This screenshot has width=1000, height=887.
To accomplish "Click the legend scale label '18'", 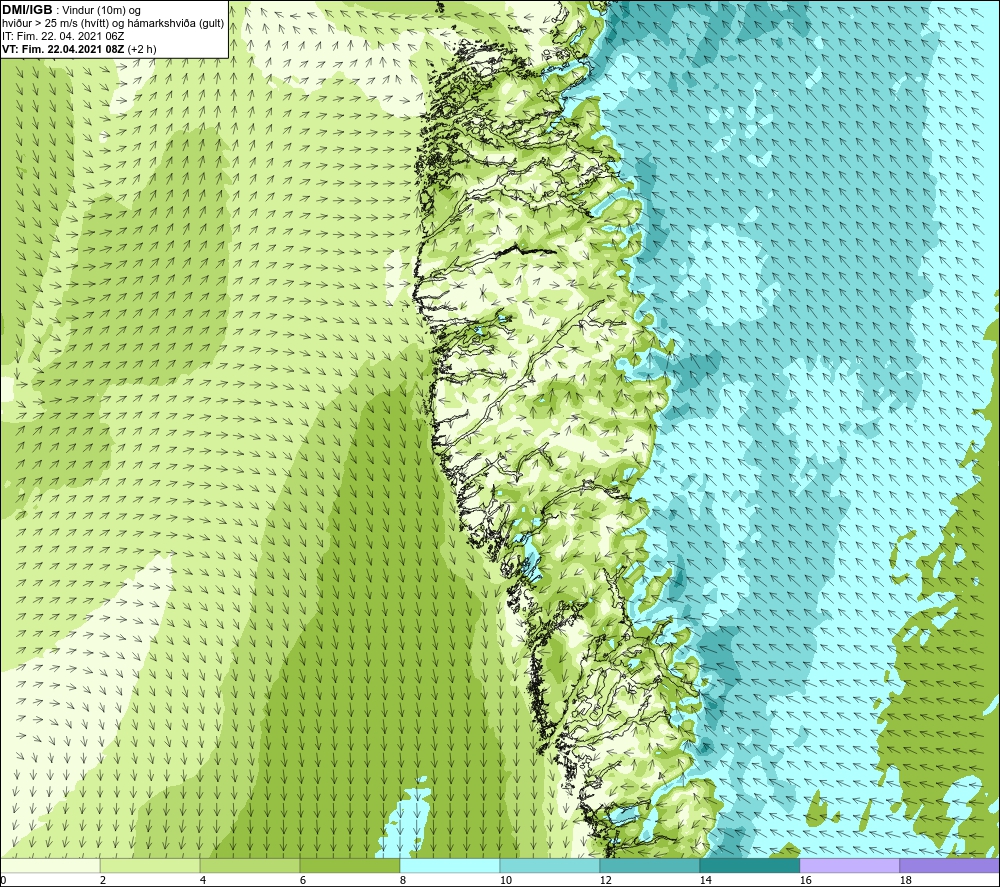I will pos(905,880).
